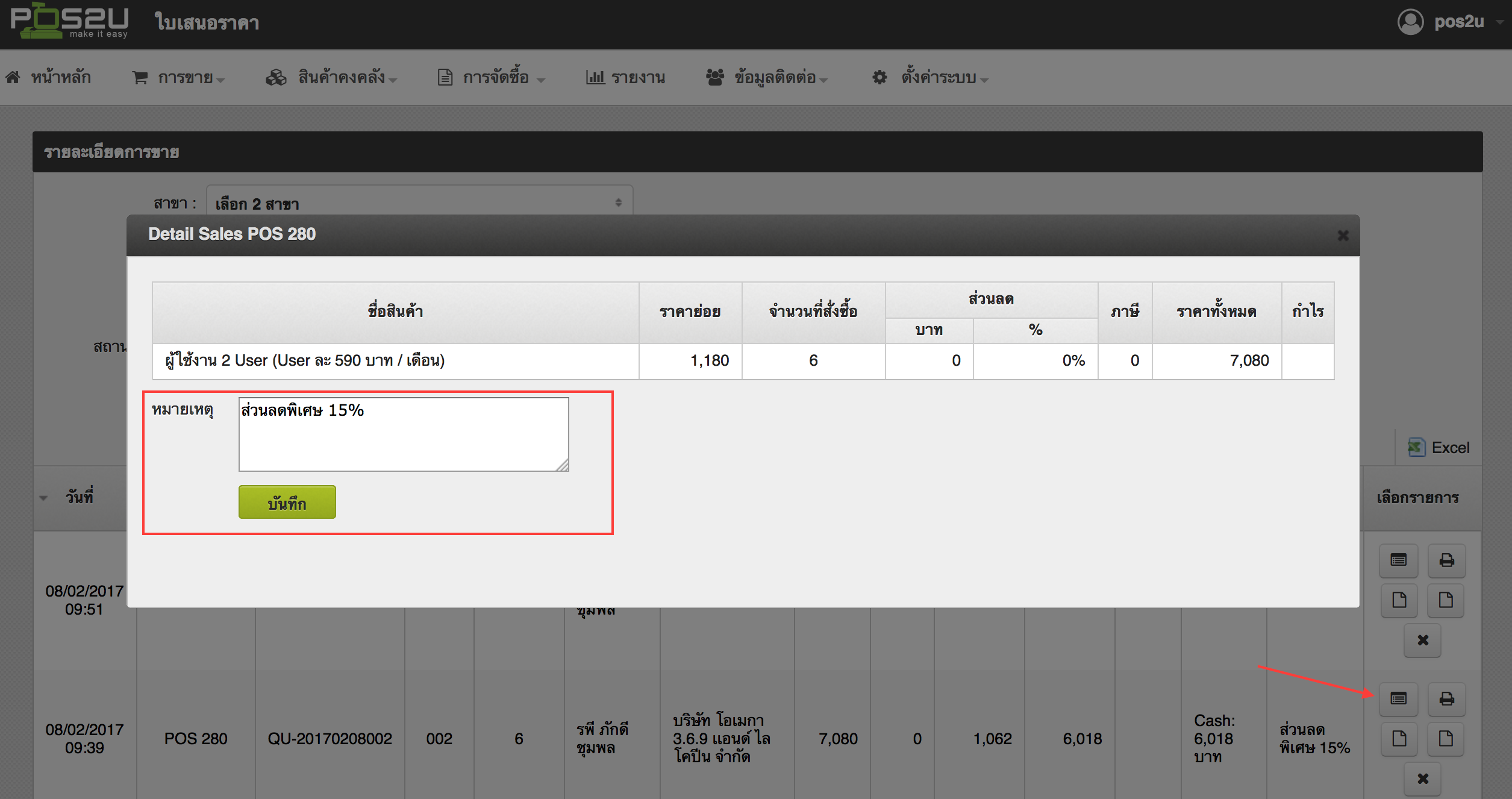Viewport: 1512px width, 799px height.
Task: Delete the POS 280 row
Action: (1423, 779)
